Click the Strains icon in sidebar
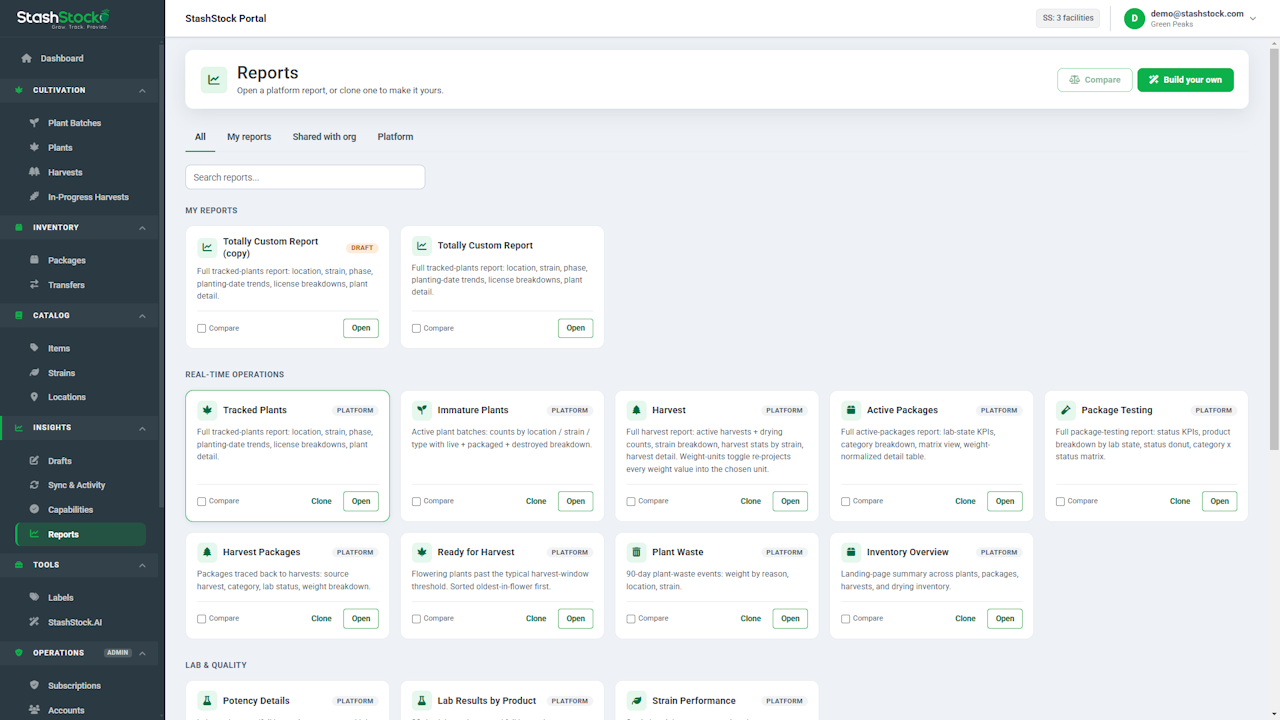Viewport: 1280px width, 720px height. (x=35, y=373)
